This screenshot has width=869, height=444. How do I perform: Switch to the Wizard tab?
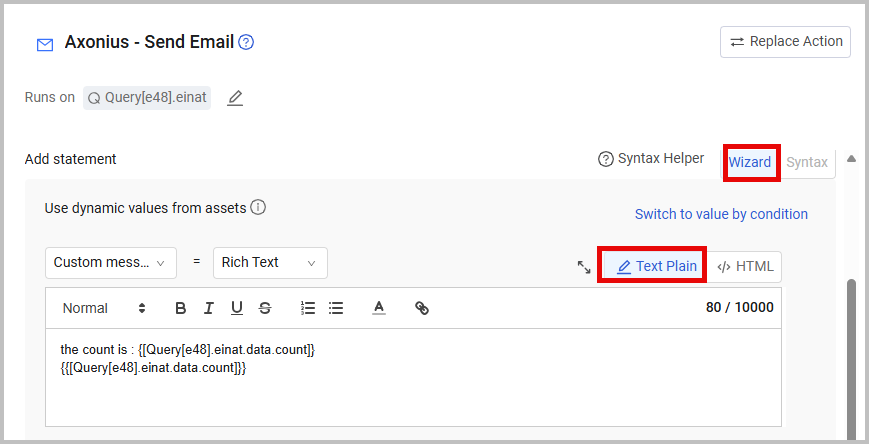pyautogui.click(x=750, y=162)
